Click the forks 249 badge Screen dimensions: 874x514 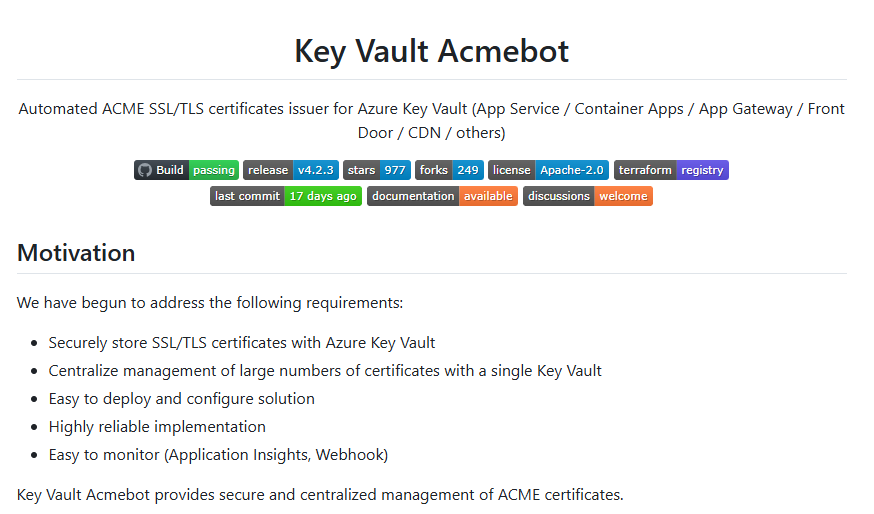449,170
